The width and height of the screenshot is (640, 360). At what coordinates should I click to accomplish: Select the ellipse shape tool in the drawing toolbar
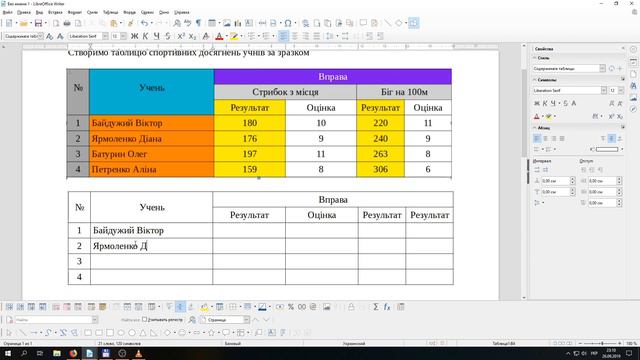click(x=121, y=333)
